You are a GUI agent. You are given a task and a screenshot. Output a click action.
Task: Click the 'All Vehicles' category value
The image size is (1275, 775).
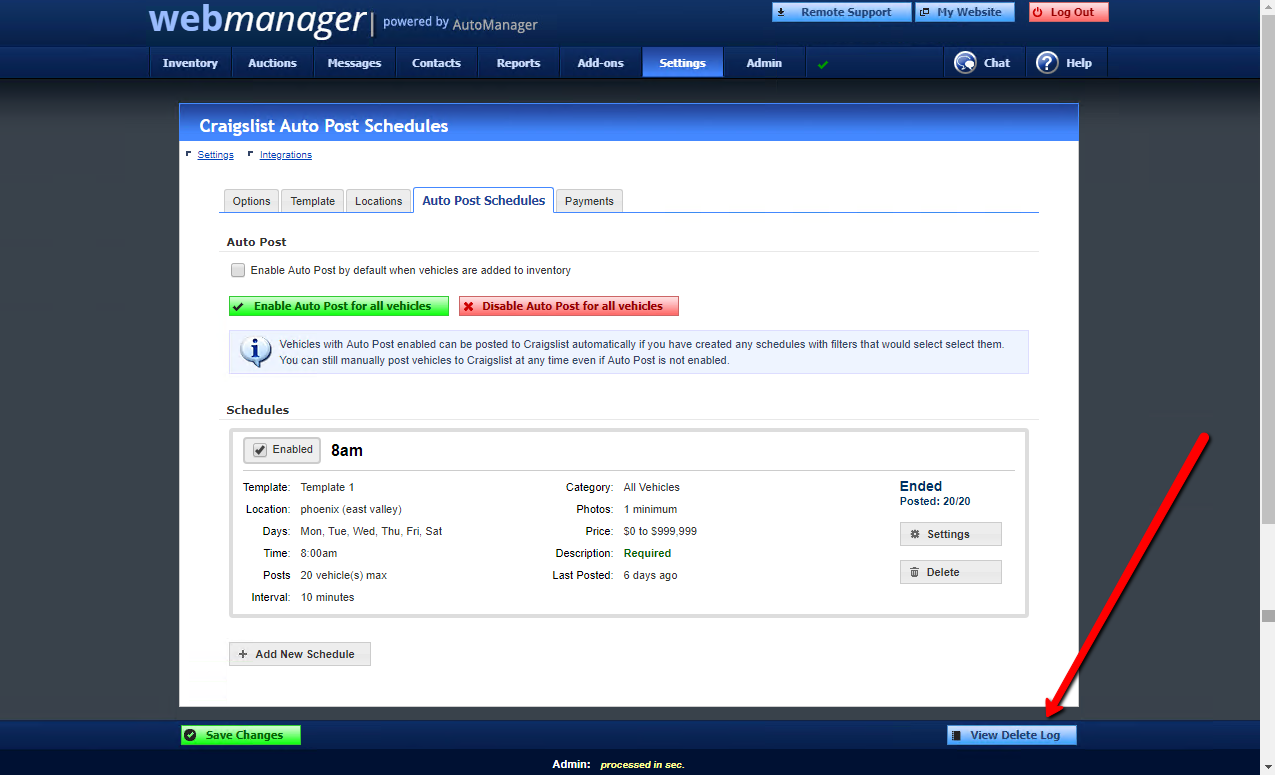tap(651, 487)
